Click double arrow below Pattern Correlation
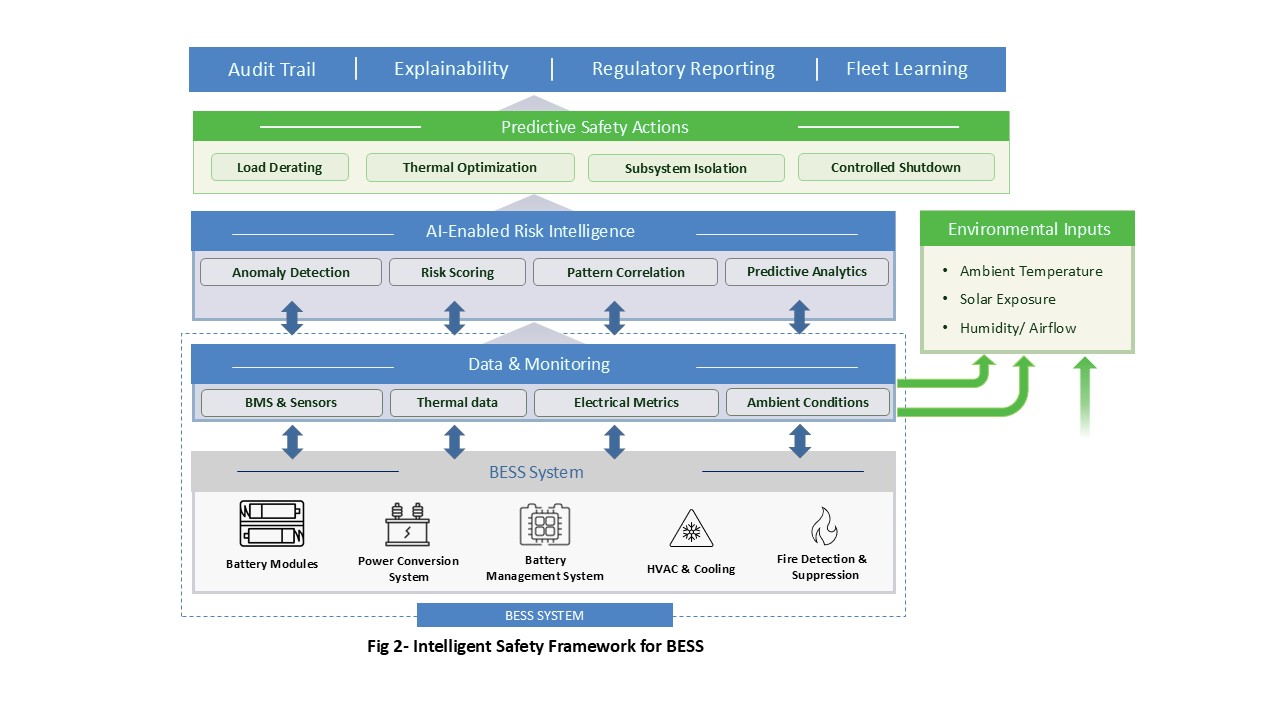 tap(615, 317)
